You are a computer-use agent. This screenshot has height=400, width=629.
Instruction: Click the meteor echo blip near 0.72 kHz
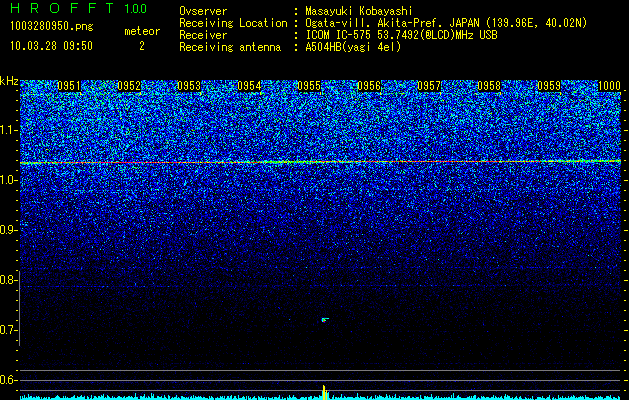[325, 320]
